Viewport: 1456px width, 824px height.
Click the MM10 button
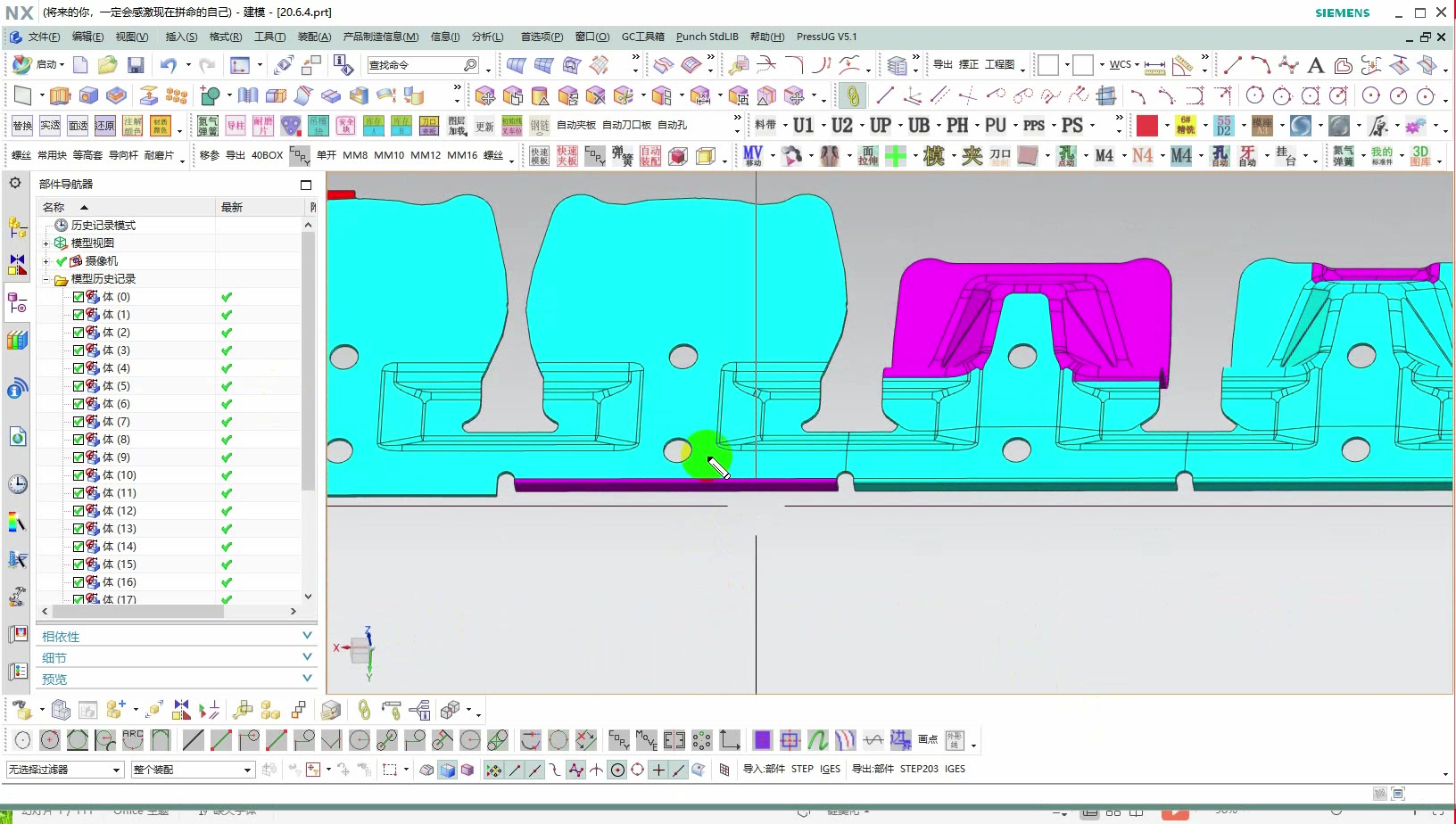coord(389,155)
